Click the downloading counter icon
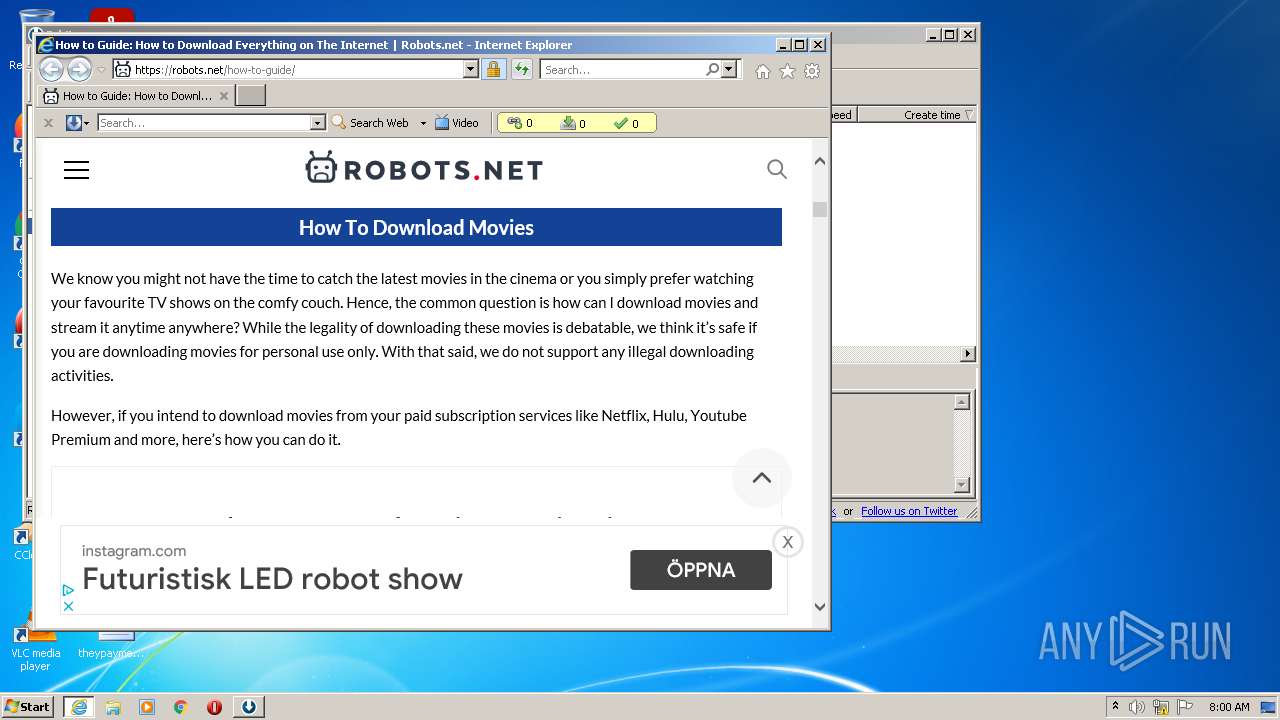Viewport: 1280px width, 720px height. pyautogui.click(x=568, y=123)
